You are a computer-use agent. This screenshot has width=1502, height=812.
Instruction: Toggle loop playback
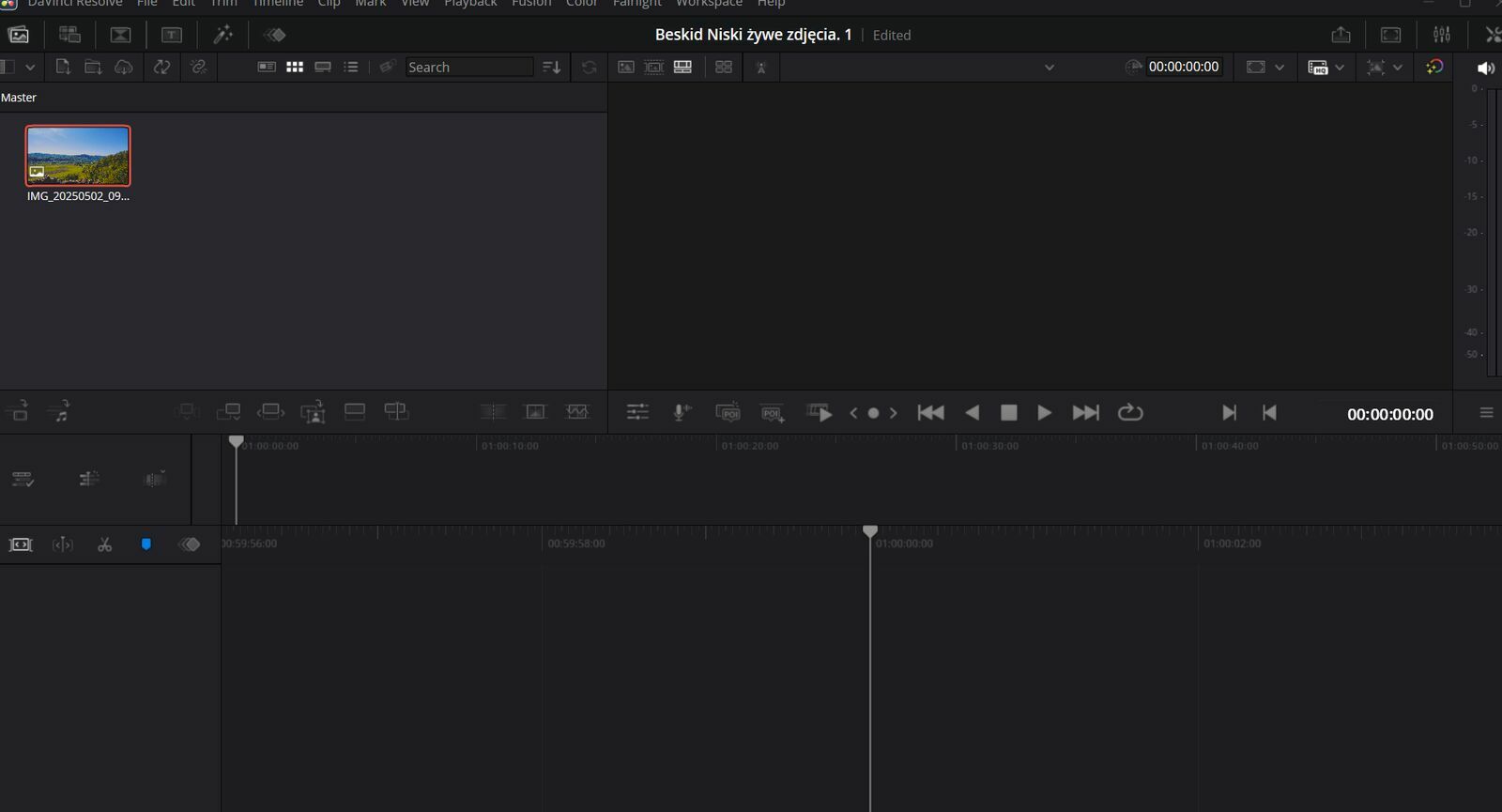coord(1130,412)
